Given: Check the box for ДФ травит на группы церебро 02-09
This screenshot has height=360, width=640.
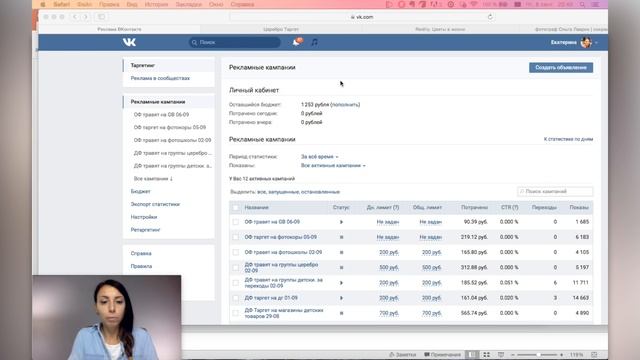Looking at the screenshot, I should [236, 267].
